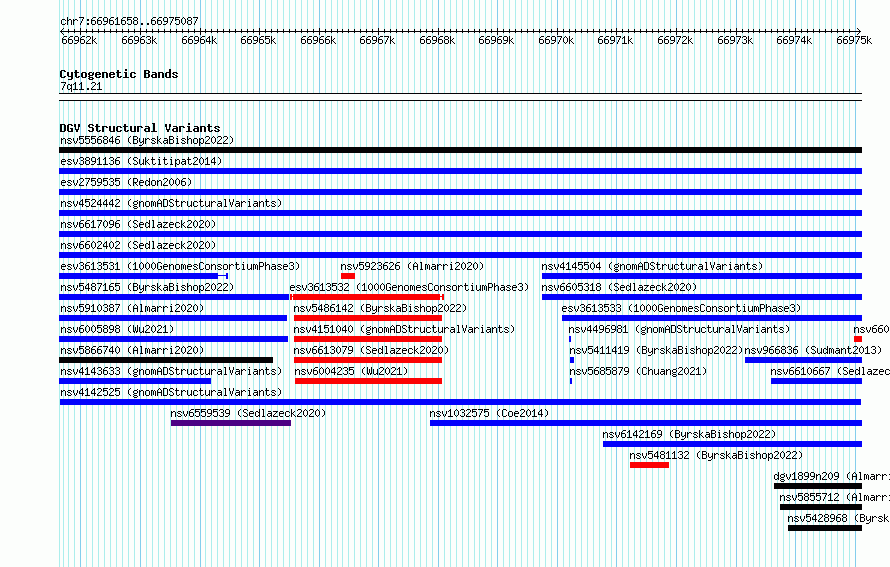Click nsv4143633 (gnomADStructuralVariants) label
The image size is (890, 567).
pyautogui.click(x=171, y=371)
